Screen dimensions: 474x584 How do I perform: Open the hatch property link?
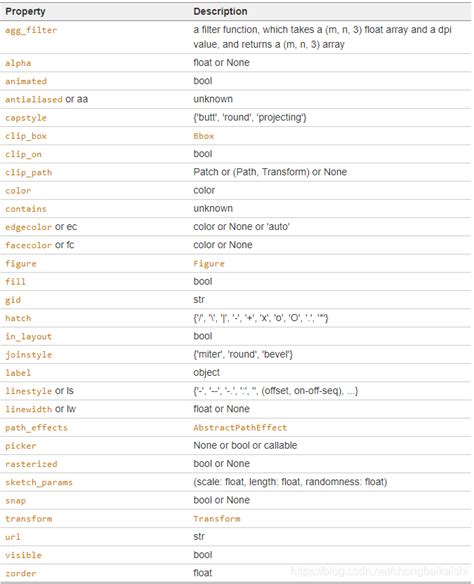pos(18,318)
